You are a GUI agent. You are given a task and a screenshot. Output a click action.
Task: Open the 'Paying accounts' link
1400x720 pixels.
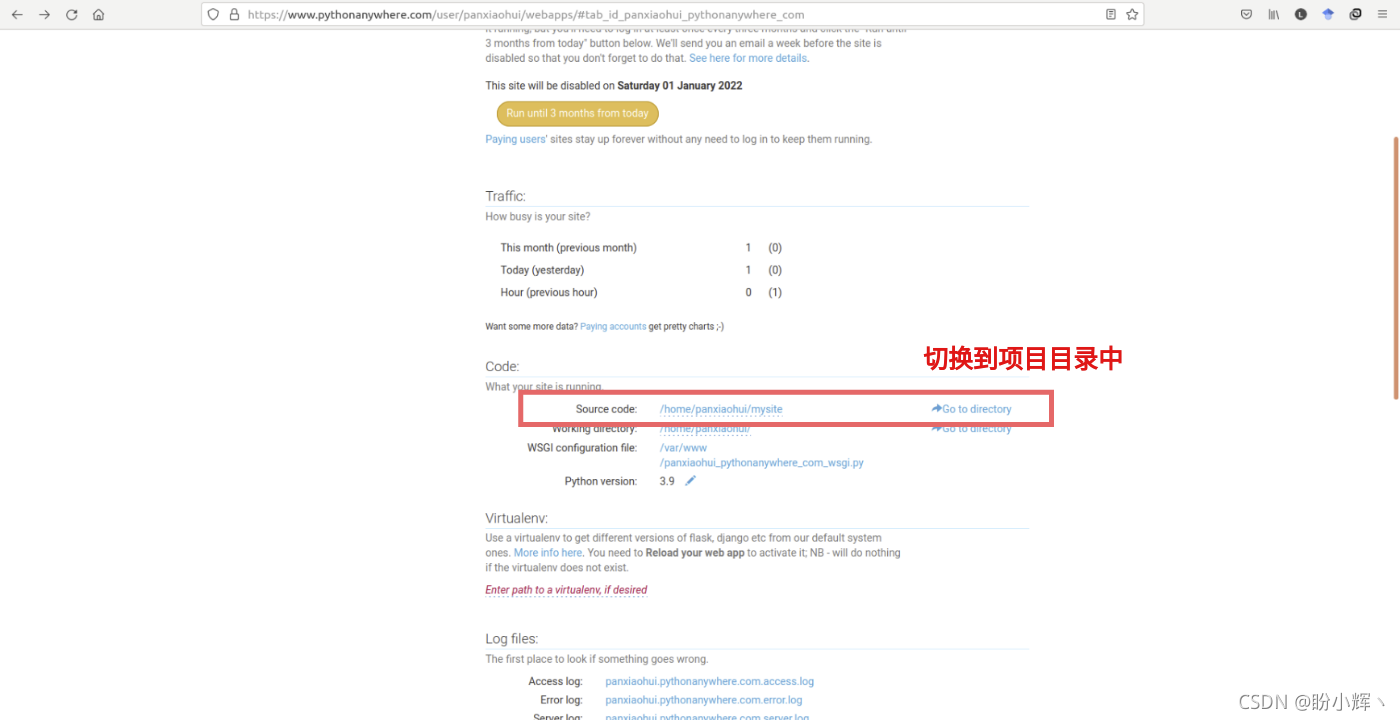tap(613, 326)
